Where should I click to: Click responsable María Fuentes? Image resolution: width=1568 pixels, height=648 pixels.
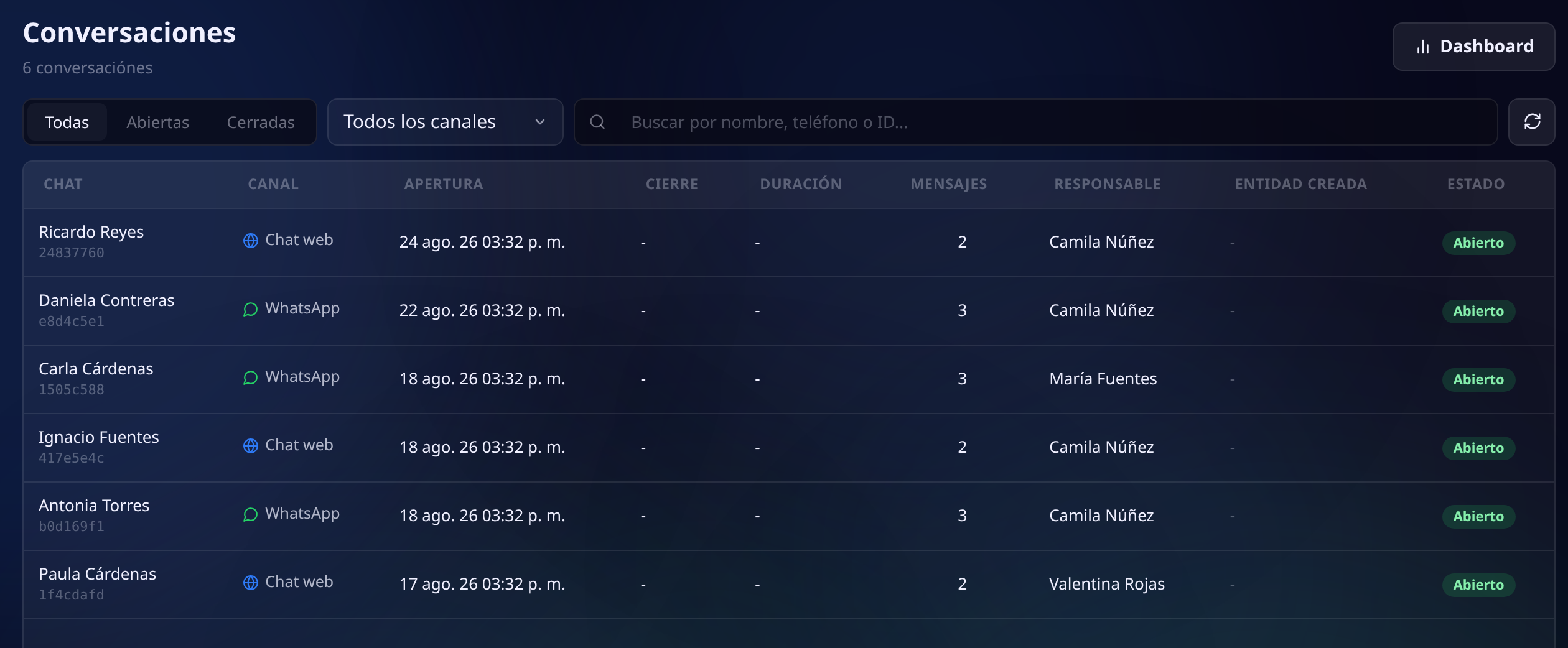tap(1103, 379)
